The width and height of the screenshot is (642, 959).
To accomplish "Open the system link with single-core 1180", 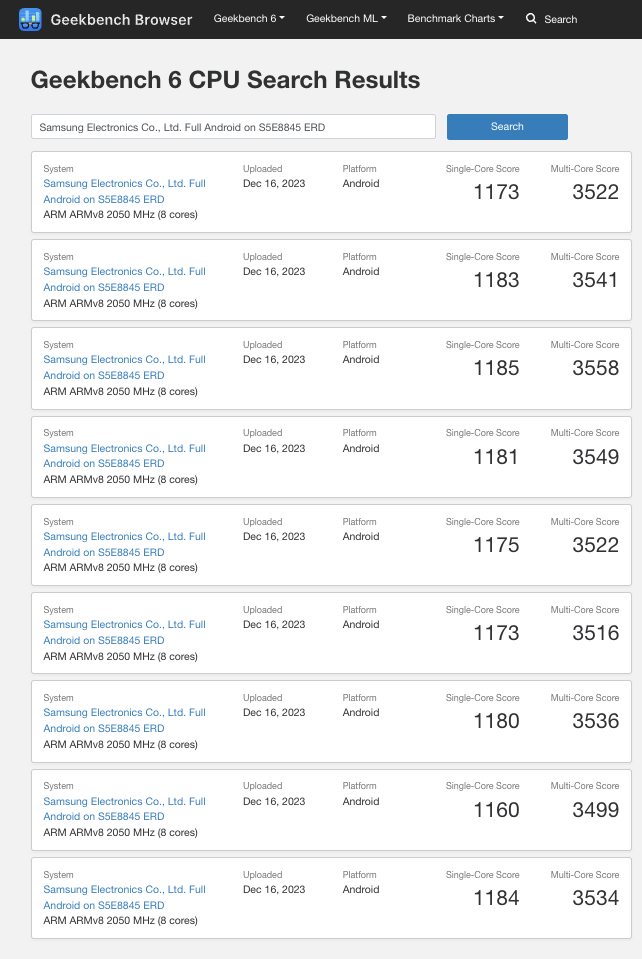I will point(124,720).
